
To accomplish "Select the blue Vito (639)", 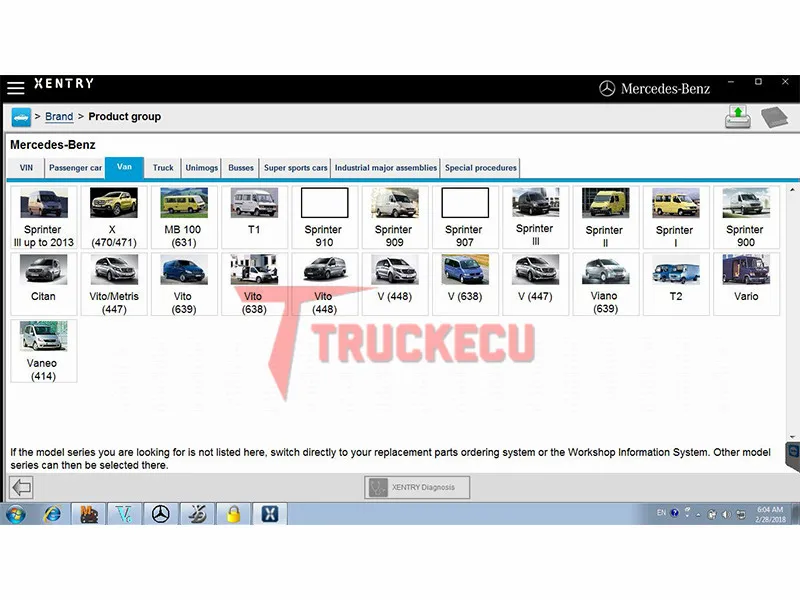I will coord(184,284).
